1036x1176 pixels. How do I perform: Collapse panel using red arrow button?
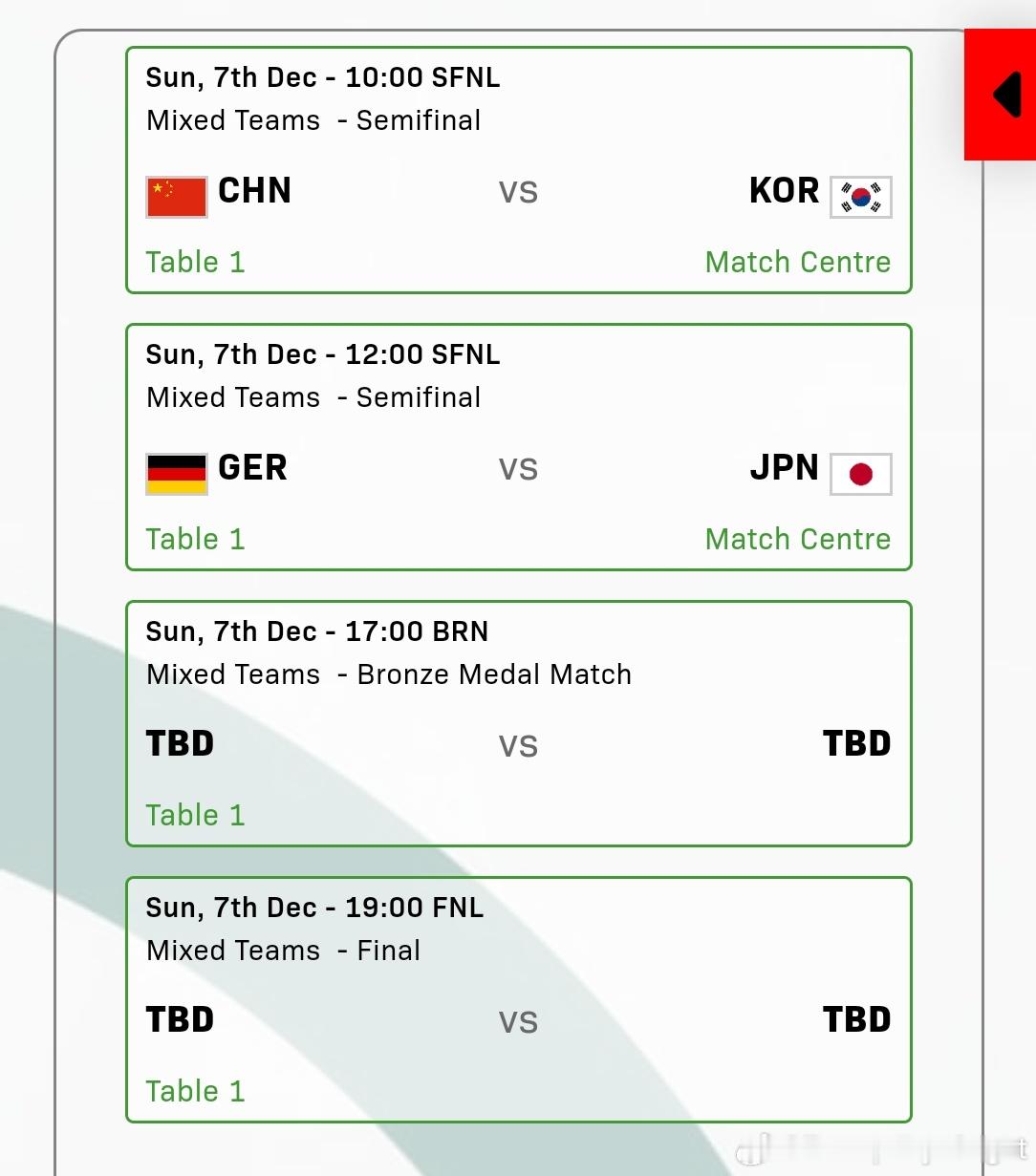point(1001,95)
